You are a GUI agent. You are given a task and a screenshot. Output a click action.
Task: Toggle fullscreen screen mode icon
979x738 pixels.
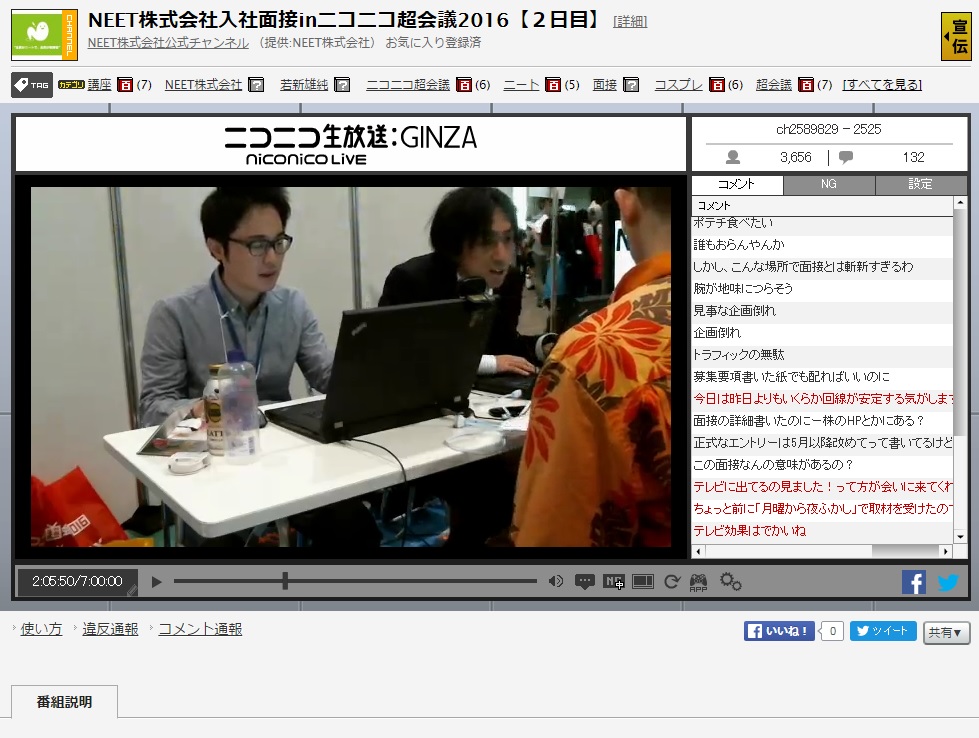[x=643, y=582]
